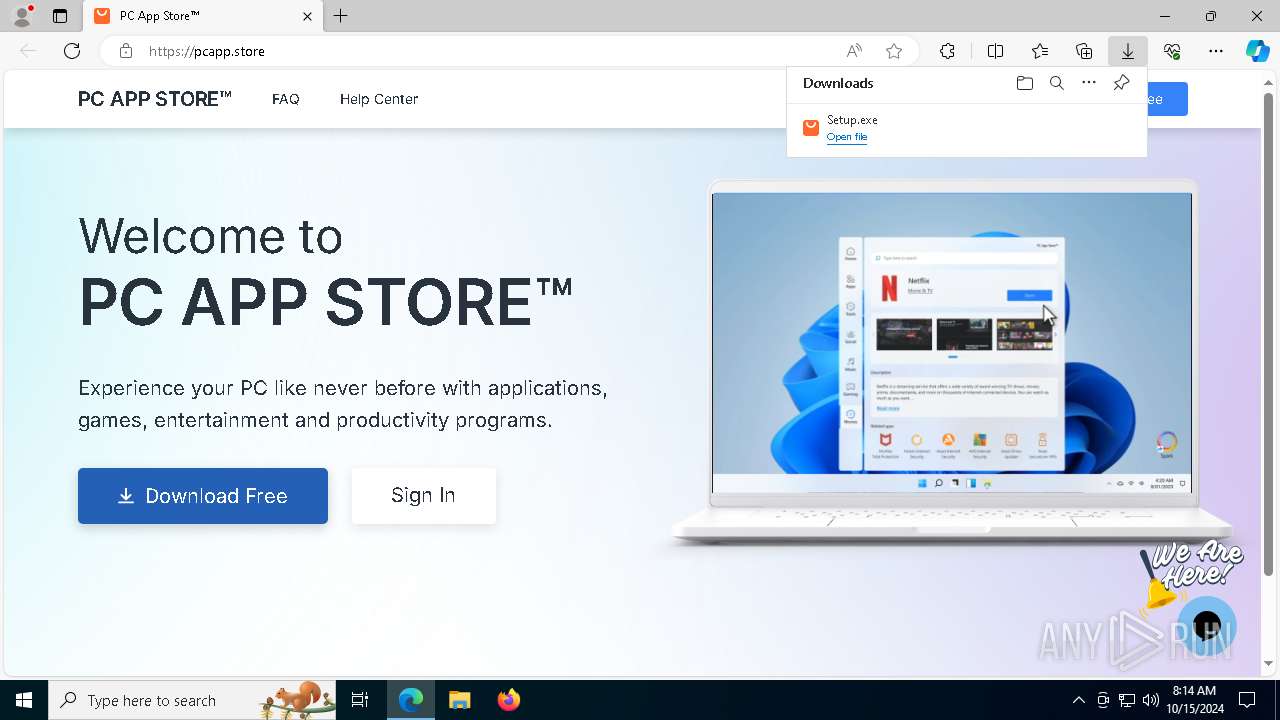Click the browser profile icon

22,16
